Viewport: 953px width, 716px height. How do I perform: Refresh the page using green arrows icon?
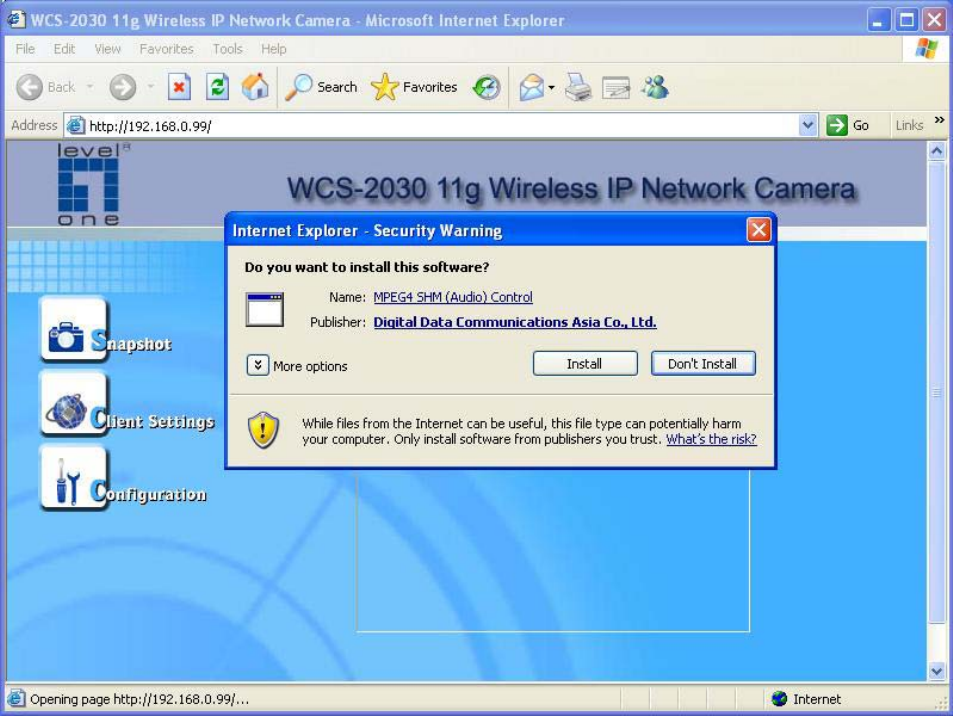[x=217, y=87]
